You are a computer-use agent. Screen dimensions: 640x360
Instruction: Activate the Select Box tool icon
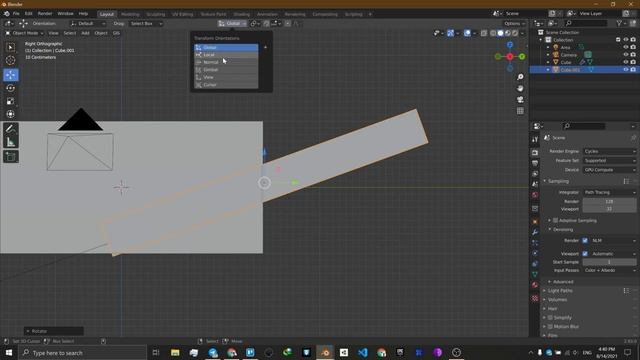tap(11, 47)
